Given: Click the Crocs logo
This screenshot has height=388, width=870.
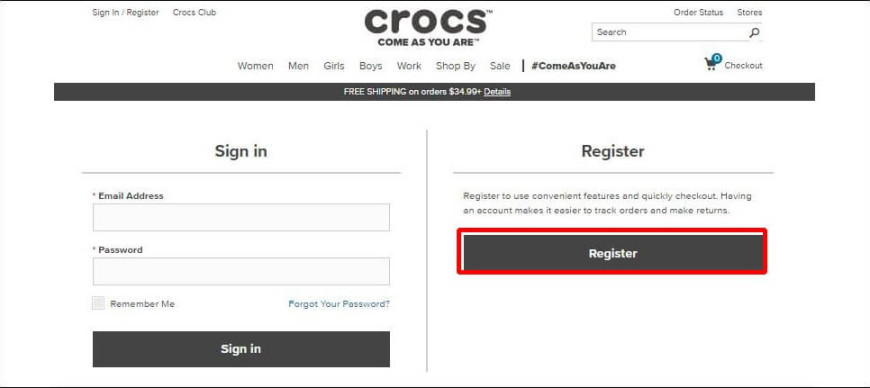Looking at the screenshot, I should 427,28.
